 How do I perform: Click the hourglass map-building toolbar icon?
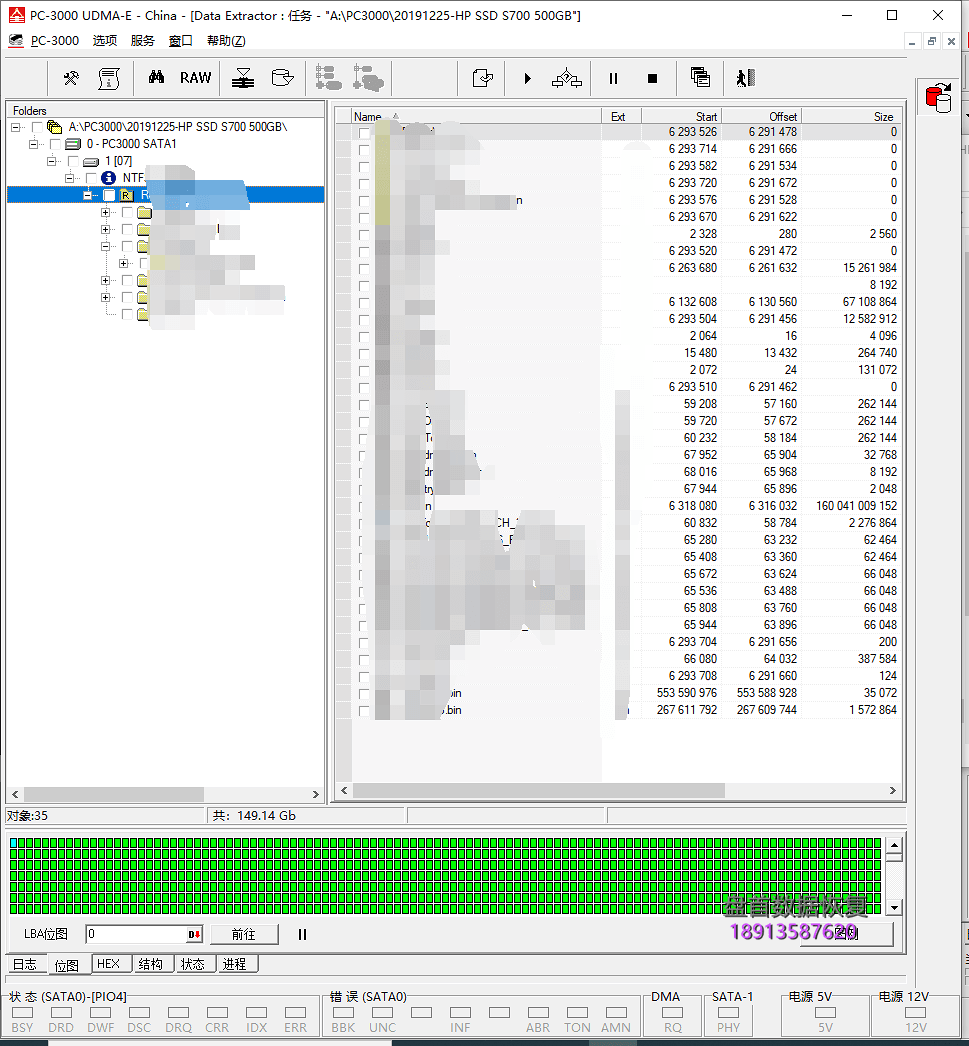pyautogui.click(x=243, y=79)
